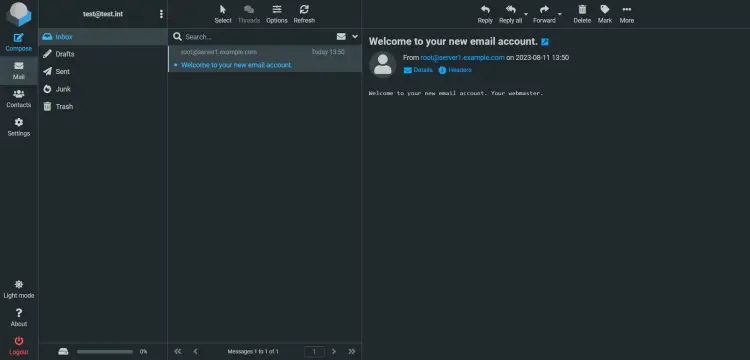
Task: Click the disk quota usage bar
Action: [105, 352]
